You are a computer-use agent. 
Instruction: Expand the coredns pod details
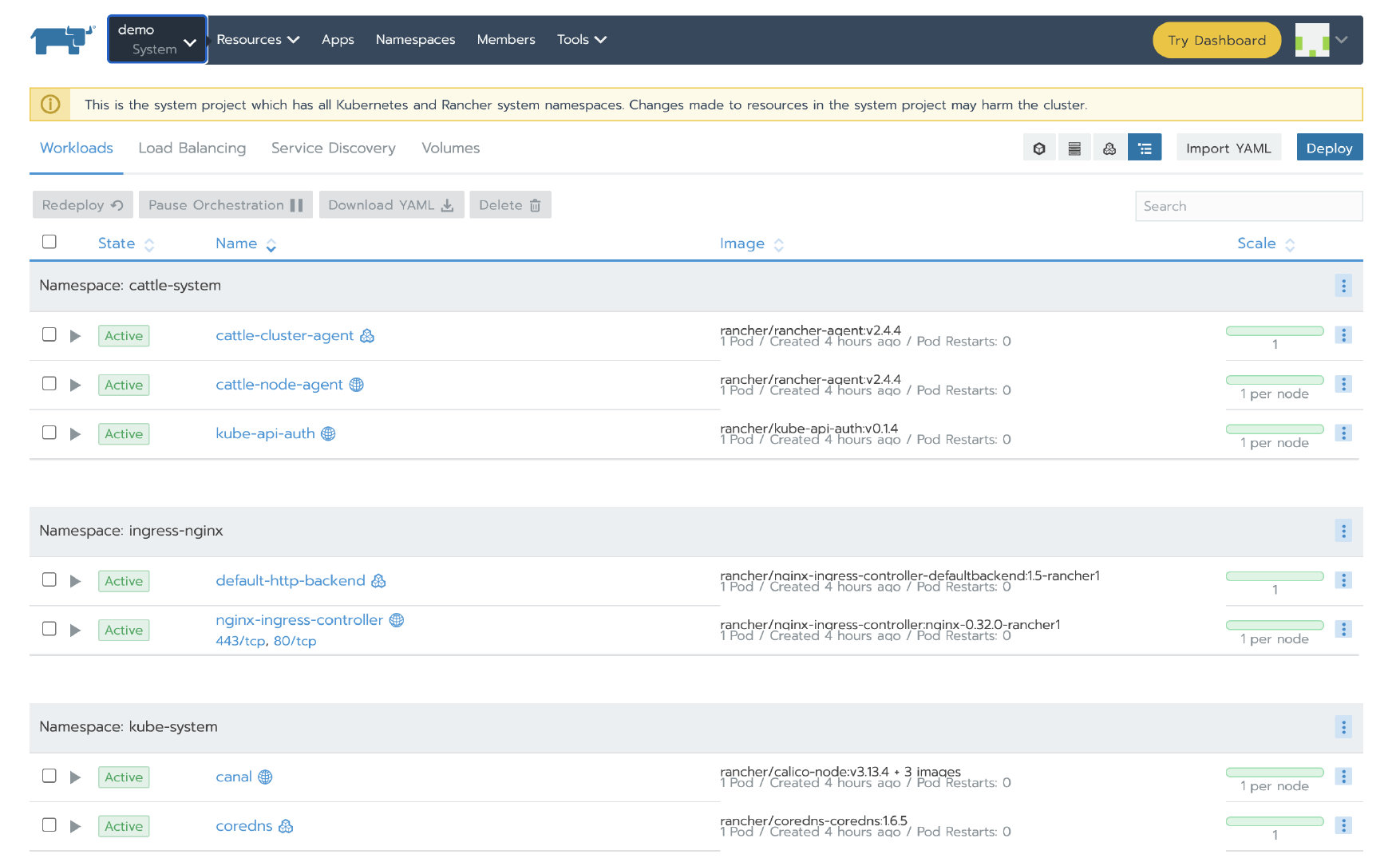click(75, 826)
